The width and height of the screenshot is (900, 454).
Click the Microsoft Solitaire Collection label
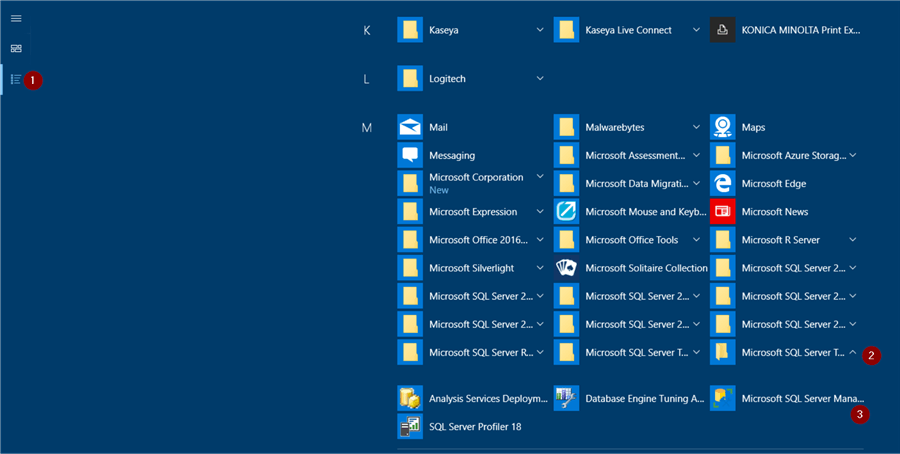[x=646, y=267]
